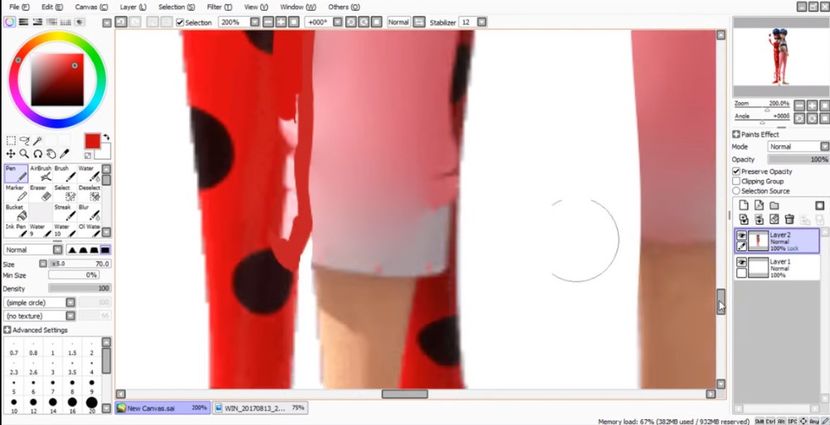The width and height of the screenshot is (830, 425).
Task: Select the Bucket fill tool
Action: coord(16,213)
